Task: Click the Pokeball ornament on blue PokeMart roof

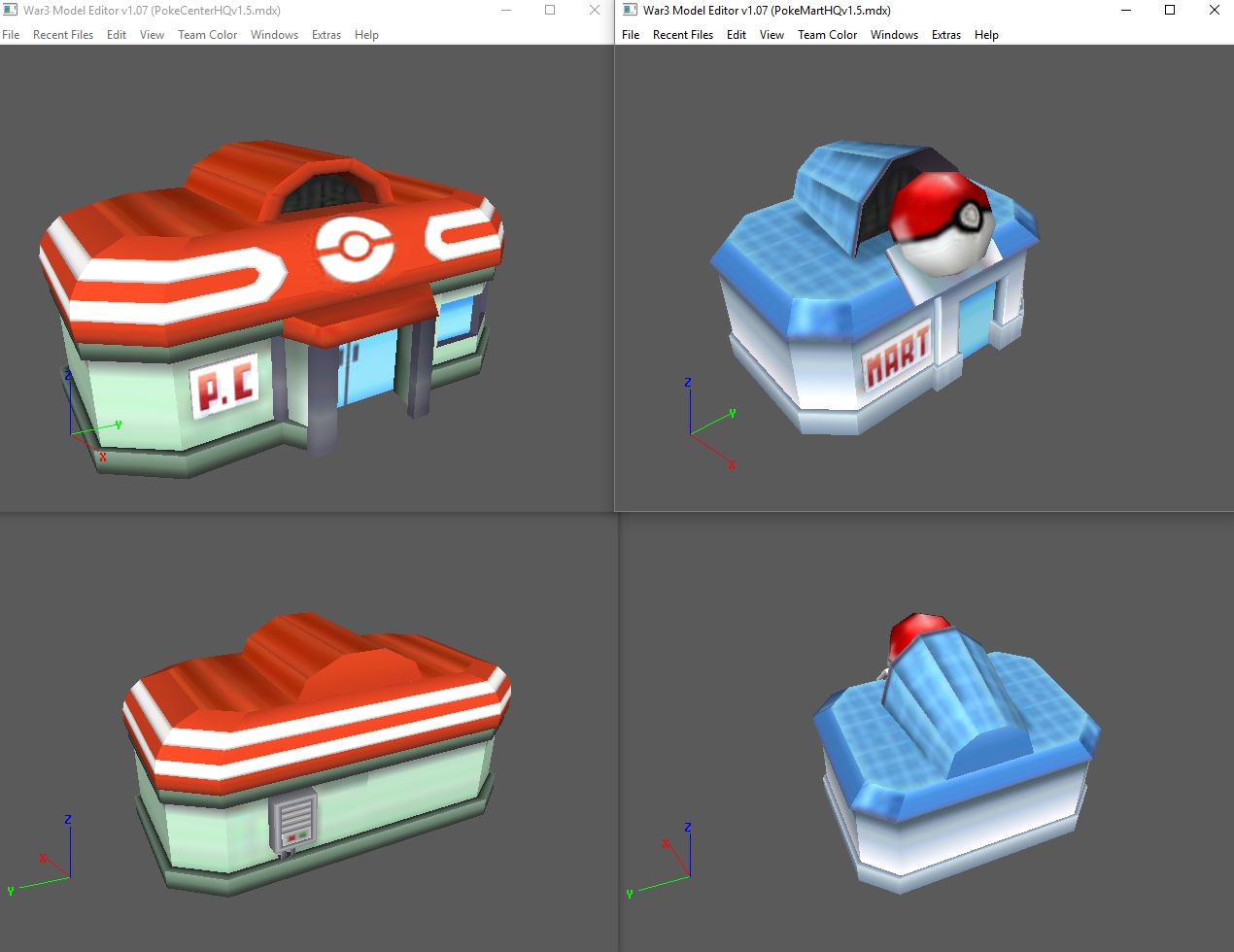Action: pyautogui.click(x=941, y=223)
